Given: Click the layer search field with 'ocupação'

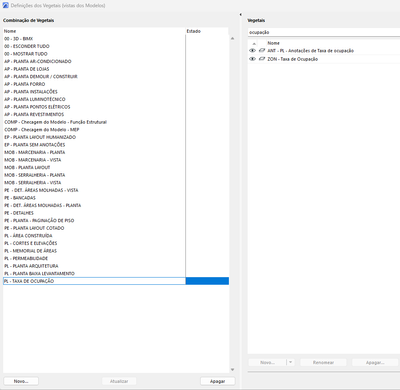Looking at the screenshot, I should point(324,32).
